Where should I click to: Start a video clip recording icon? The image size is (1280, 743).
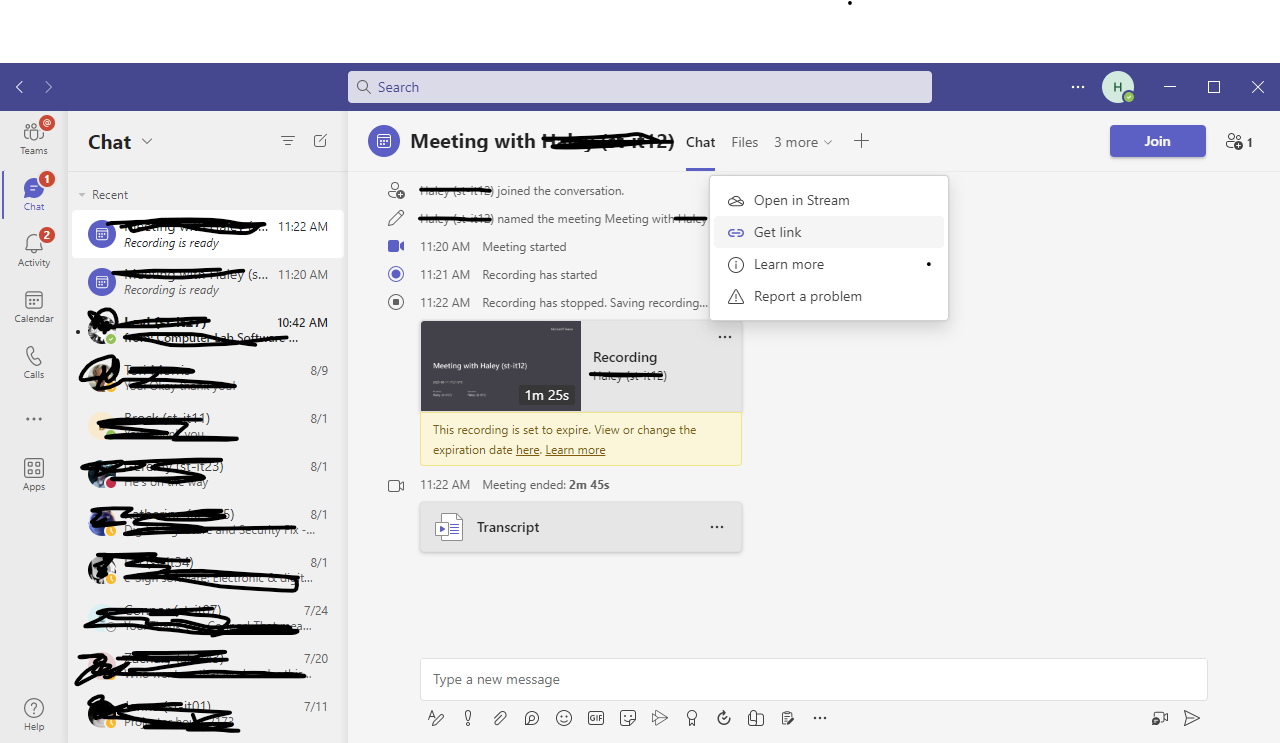(1160, 717)
